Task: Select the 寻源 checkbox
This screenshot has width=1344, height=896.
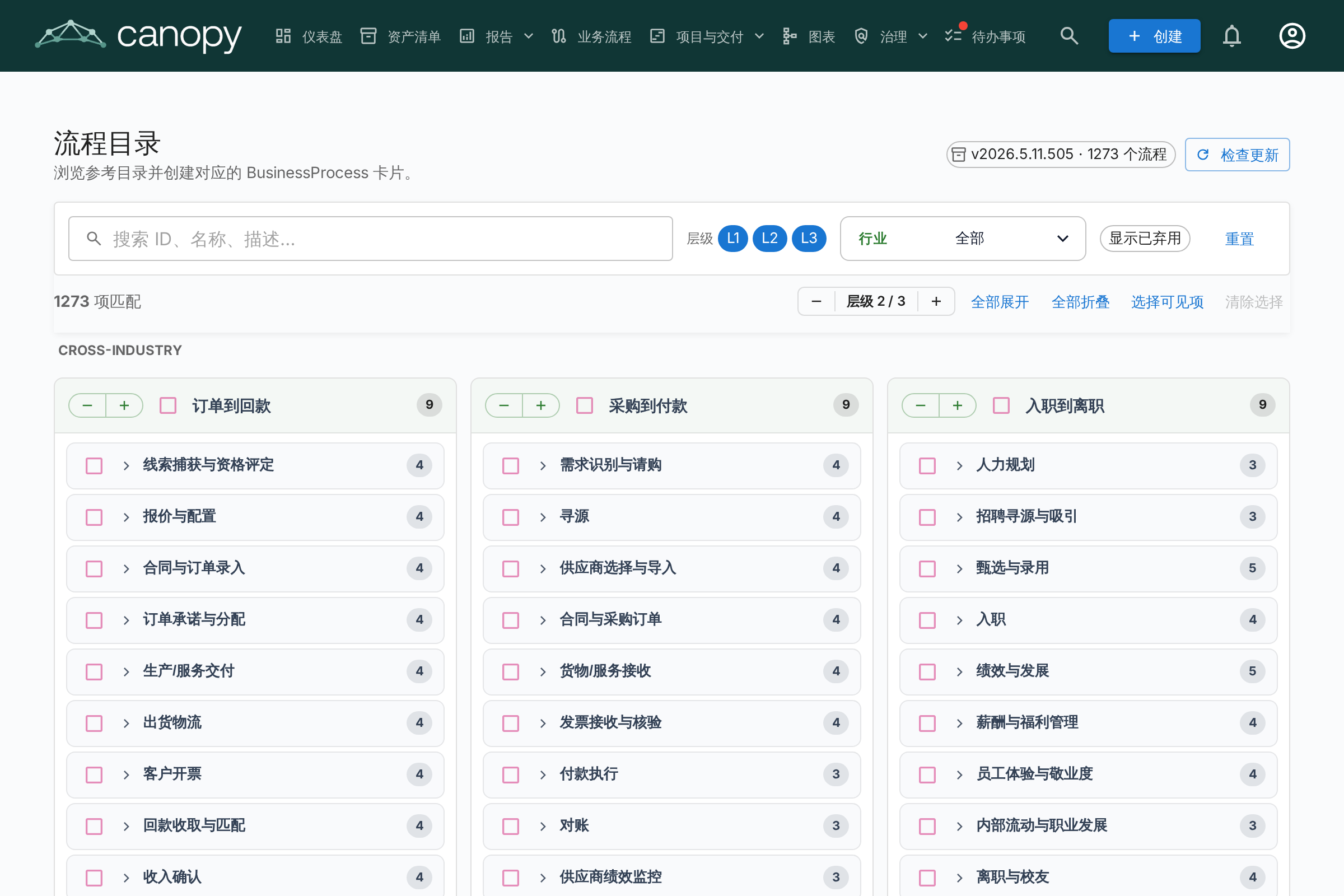Action: click(x=511, y=517)
